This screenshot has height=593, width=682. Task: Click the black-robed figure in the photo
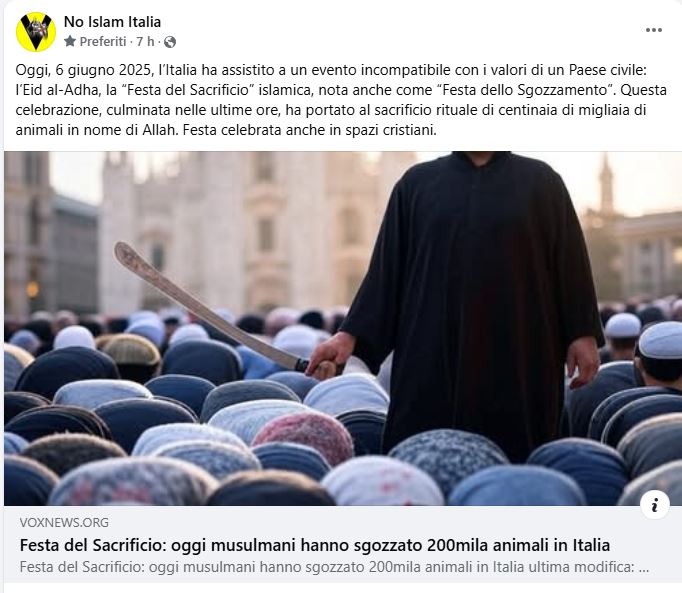pyautogui.click(x=473, y=305)
